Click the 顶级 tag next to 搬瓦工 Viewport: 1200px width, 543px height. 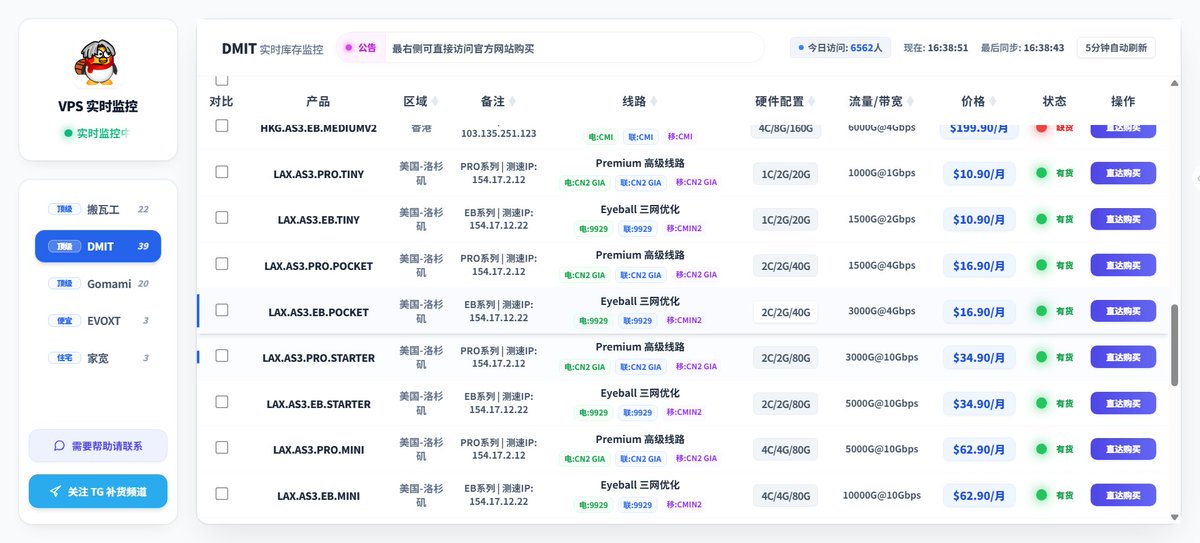coord(65,209)
